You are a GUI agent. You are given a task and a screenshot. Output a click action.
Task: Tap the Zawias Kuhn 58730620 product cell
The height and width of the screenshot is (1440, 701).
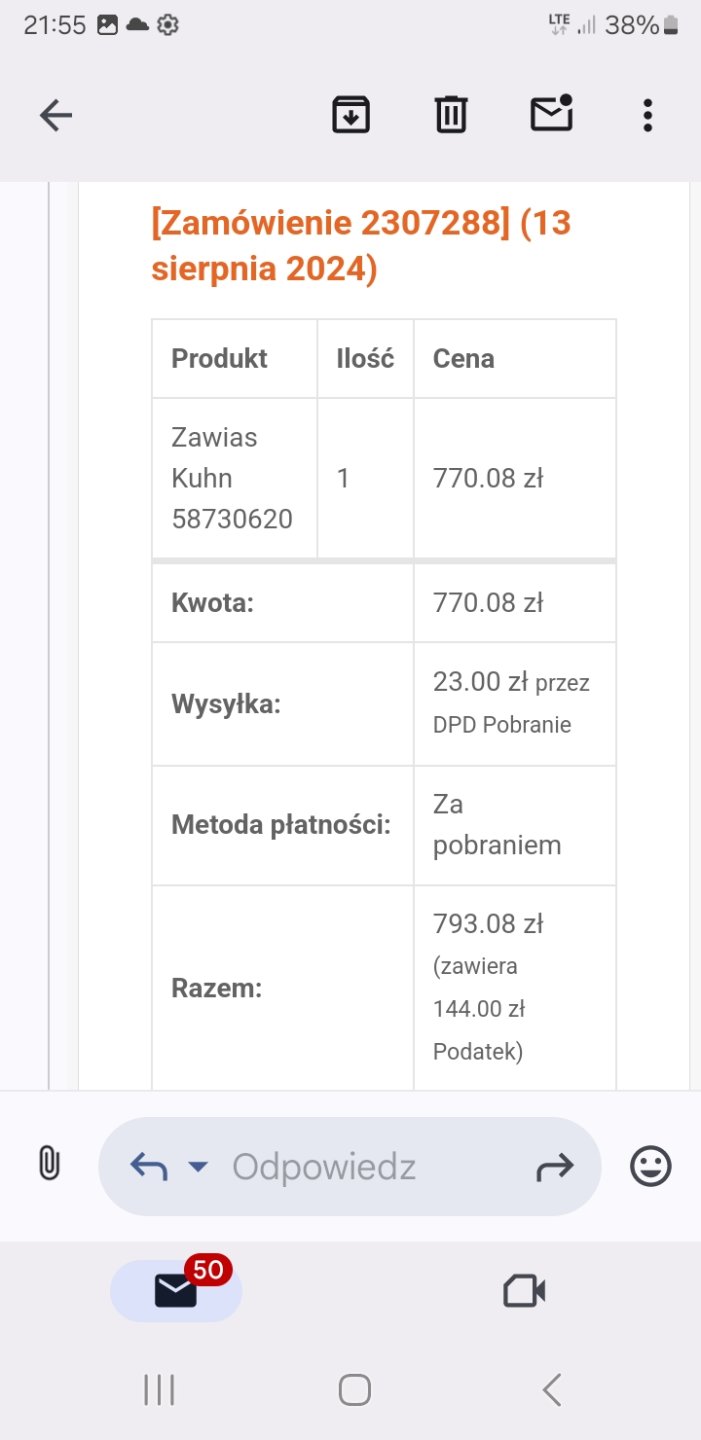click(x=232, y=478)
